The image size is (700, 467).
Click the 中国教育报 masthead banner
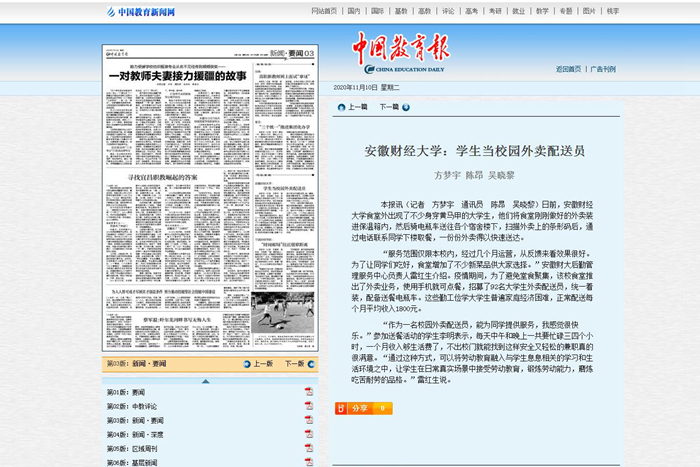[x=400, y=53]
